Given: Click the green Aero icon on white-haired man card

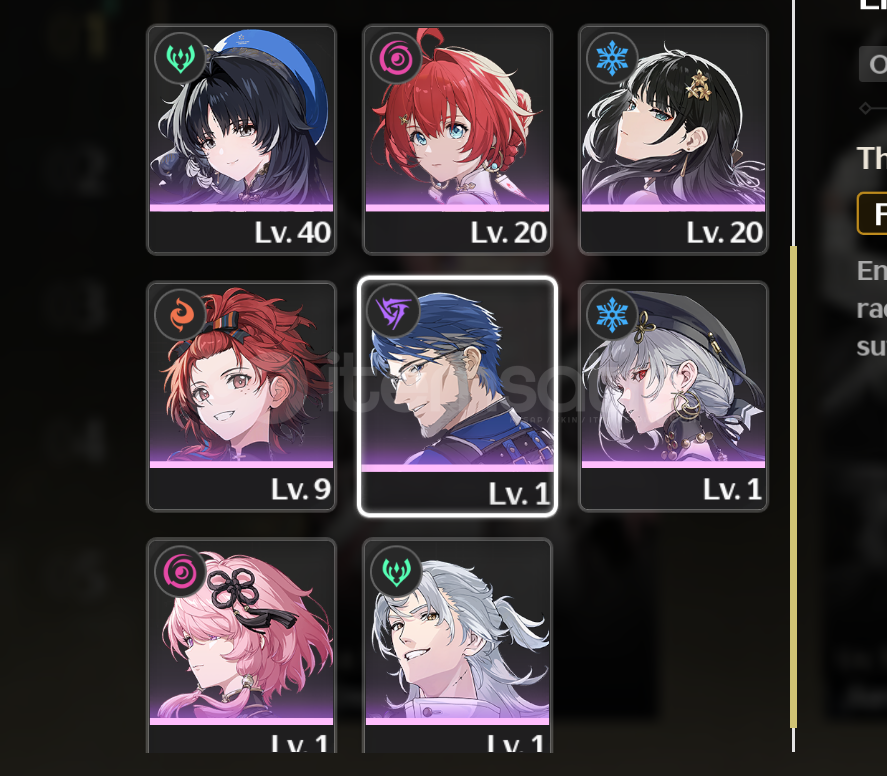Looking at the screenshot, I should [396, 572].
